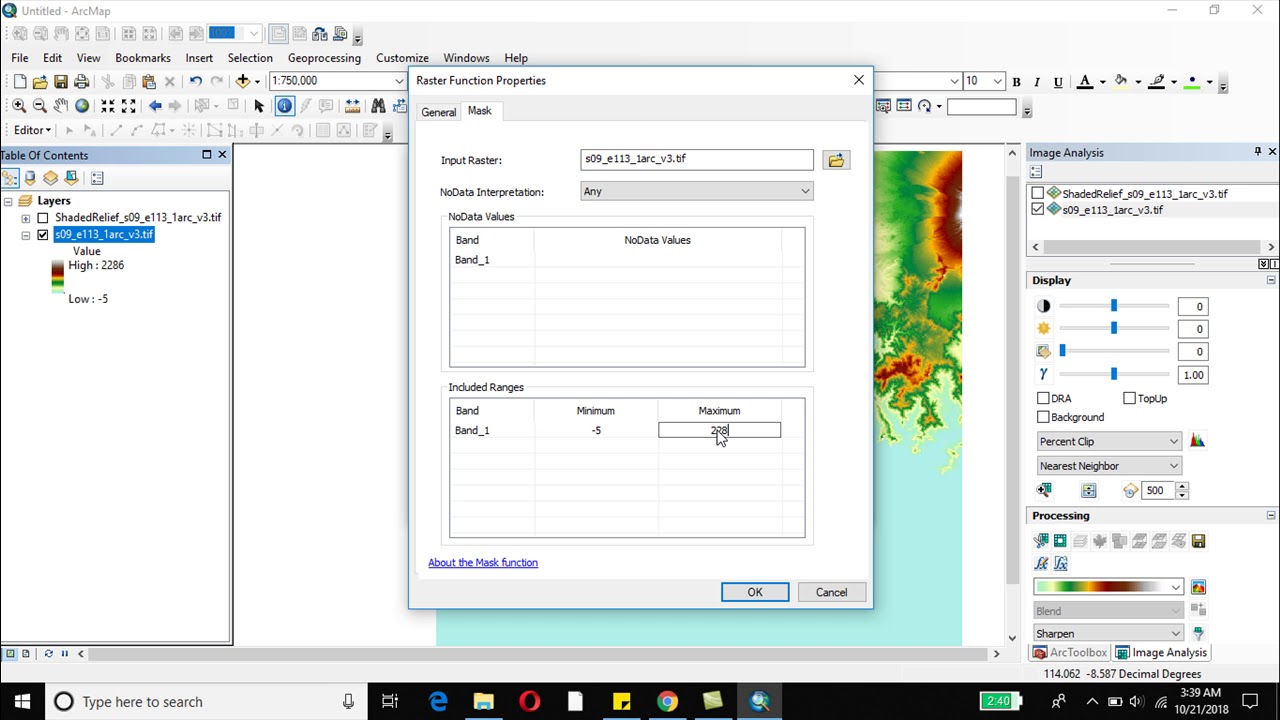Screen dimensions: 1280x720
Task: Toggle s09_e113_1arc_v3.tif checkbox in Table Of Contents
Action: tap(43, 235)
